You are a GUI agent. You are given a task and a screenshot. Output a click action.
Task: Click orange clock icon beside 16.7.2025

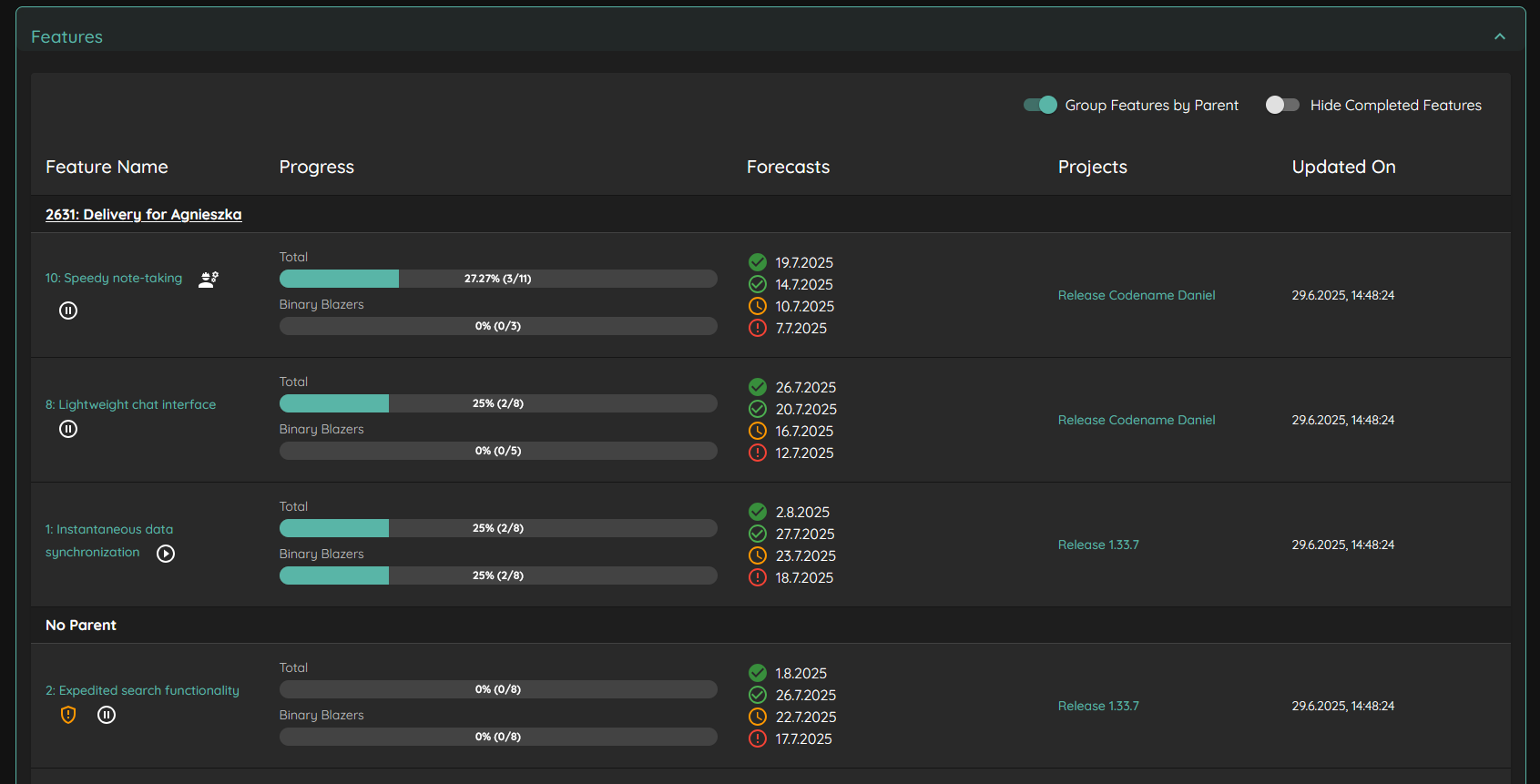(x=758, y=431)
